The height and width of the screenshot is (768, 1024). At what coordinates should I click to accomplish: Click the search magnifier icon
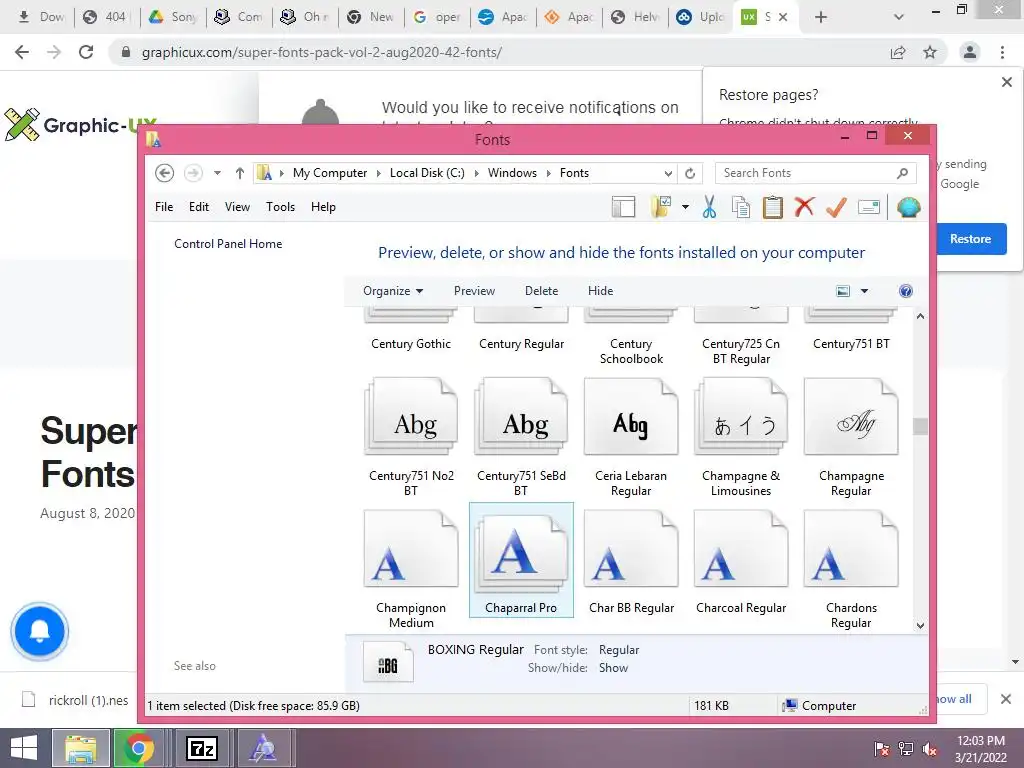903,173
